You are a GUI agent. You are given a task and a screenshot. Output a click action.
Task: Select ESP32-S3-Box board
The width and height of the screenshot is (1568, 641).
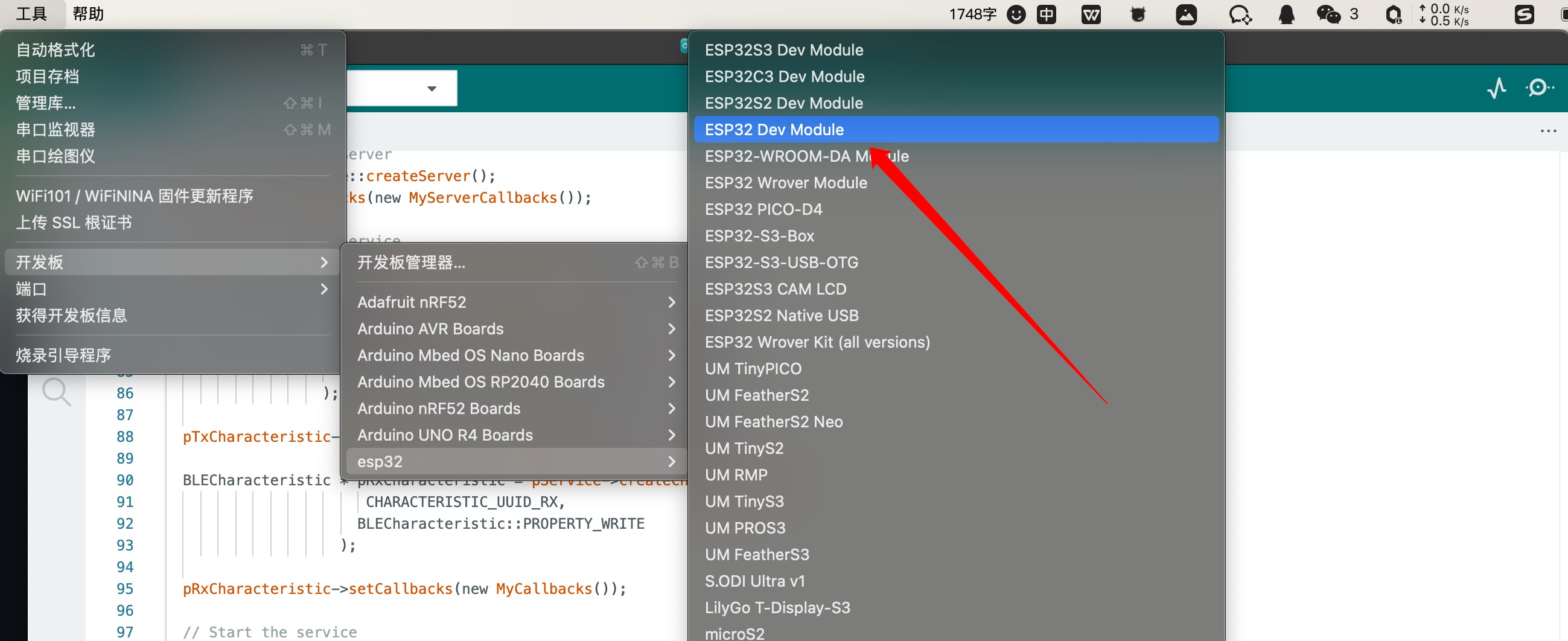956,235
